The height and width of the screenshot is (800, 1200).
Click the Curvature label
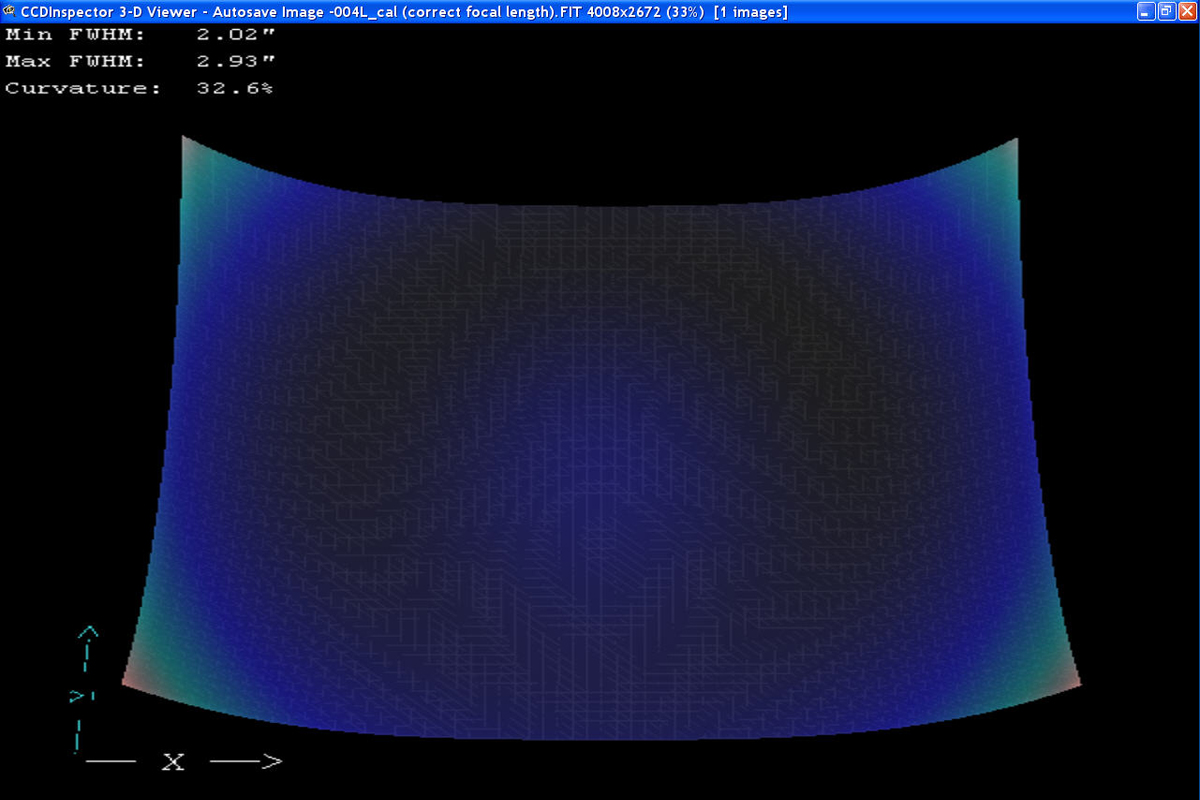[83, 88]
